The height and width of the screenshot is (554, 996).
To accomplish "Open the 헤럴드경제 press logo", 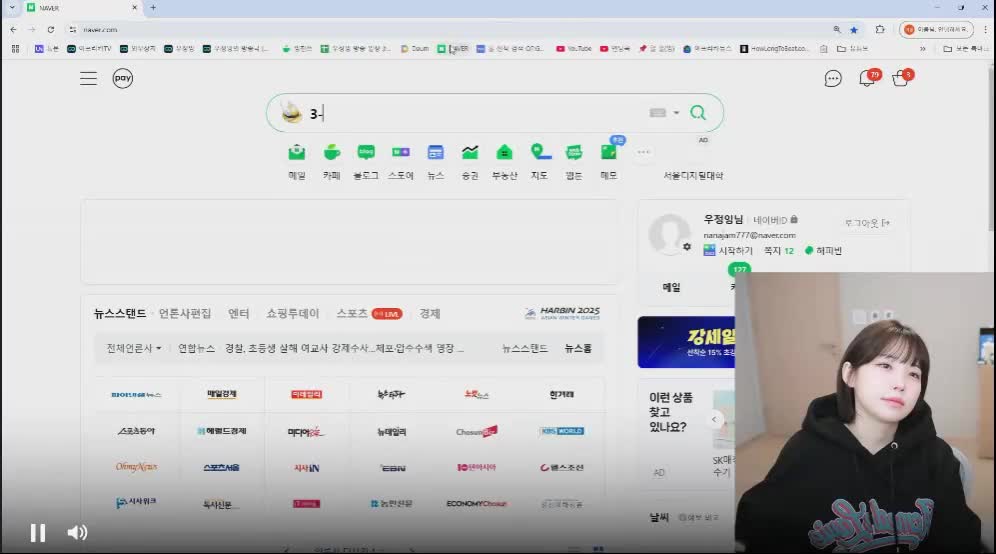I will pyautogui.click(x=222, y=431).
